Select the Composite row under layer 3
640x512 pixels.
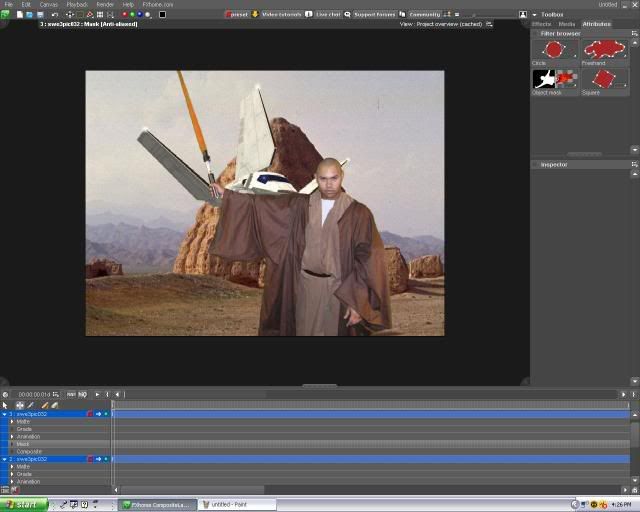60,452
